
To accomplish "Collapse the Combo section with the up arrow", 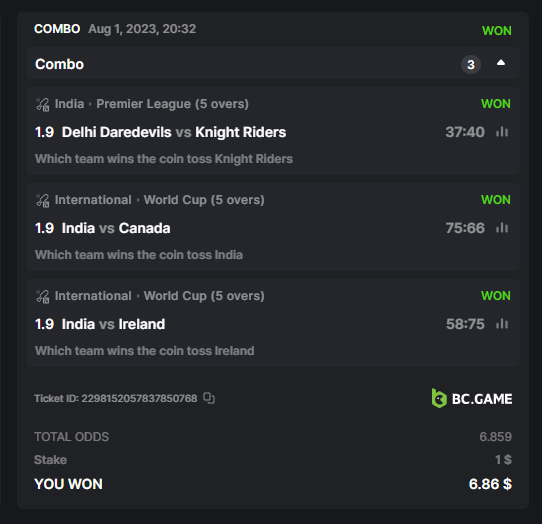I will tap(501, 63).
